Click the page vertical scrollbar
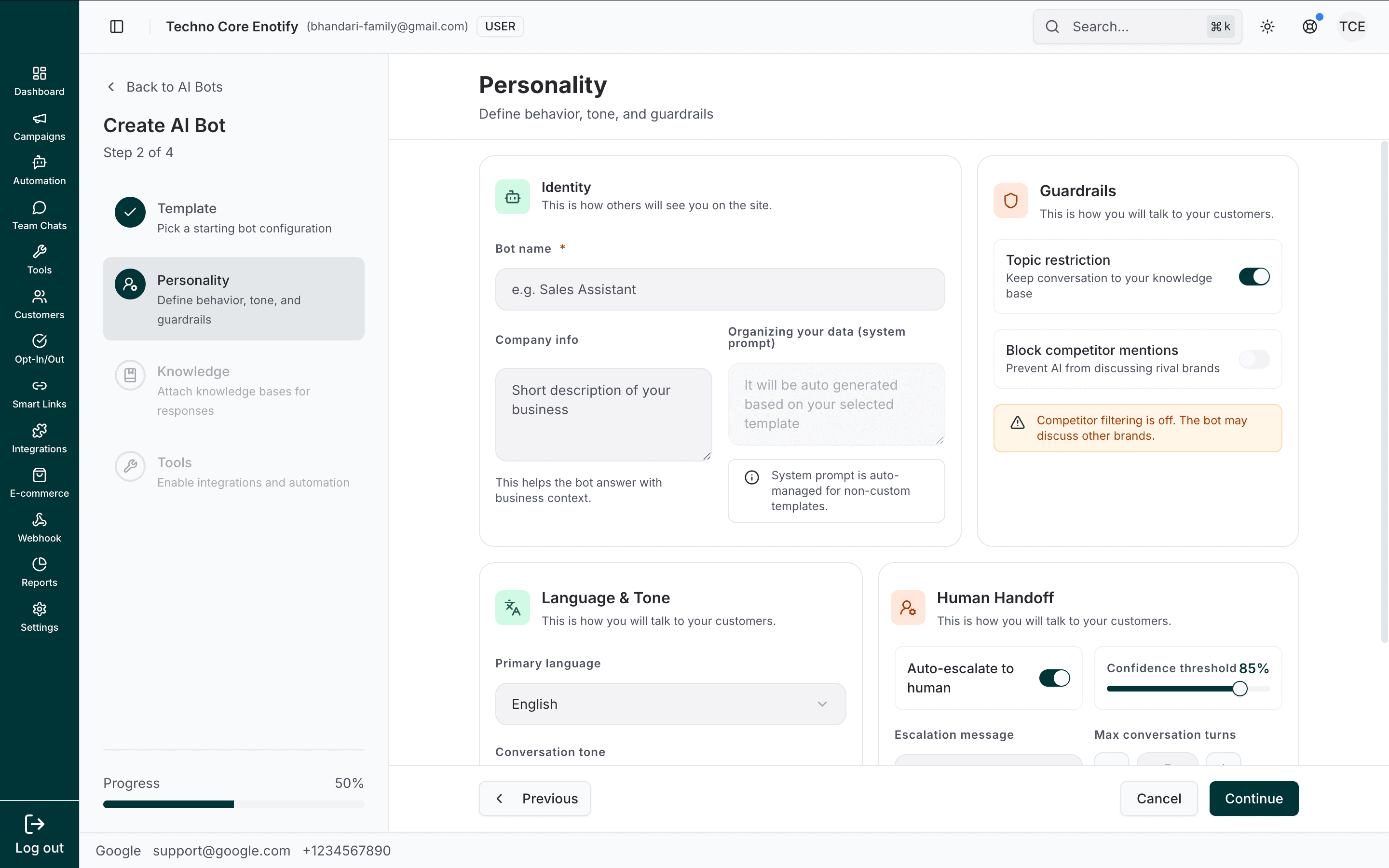Screen dimensions: 1389x868 [1384, 392]
